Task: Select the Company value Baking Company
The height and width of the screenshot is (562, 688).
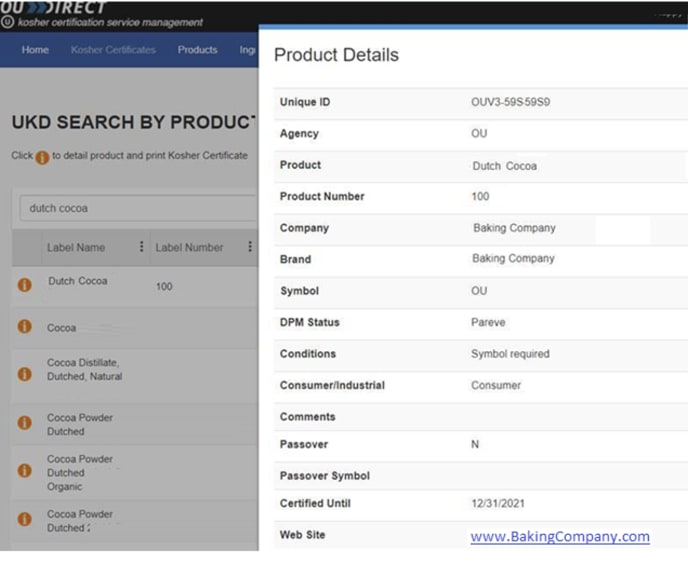Action: [x=514, y=228]
